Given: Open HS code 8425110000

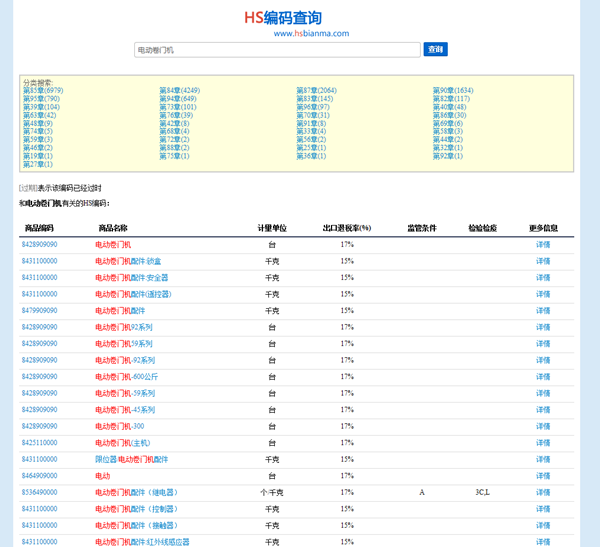Looking at the screenshot, I should coord(40,443).
